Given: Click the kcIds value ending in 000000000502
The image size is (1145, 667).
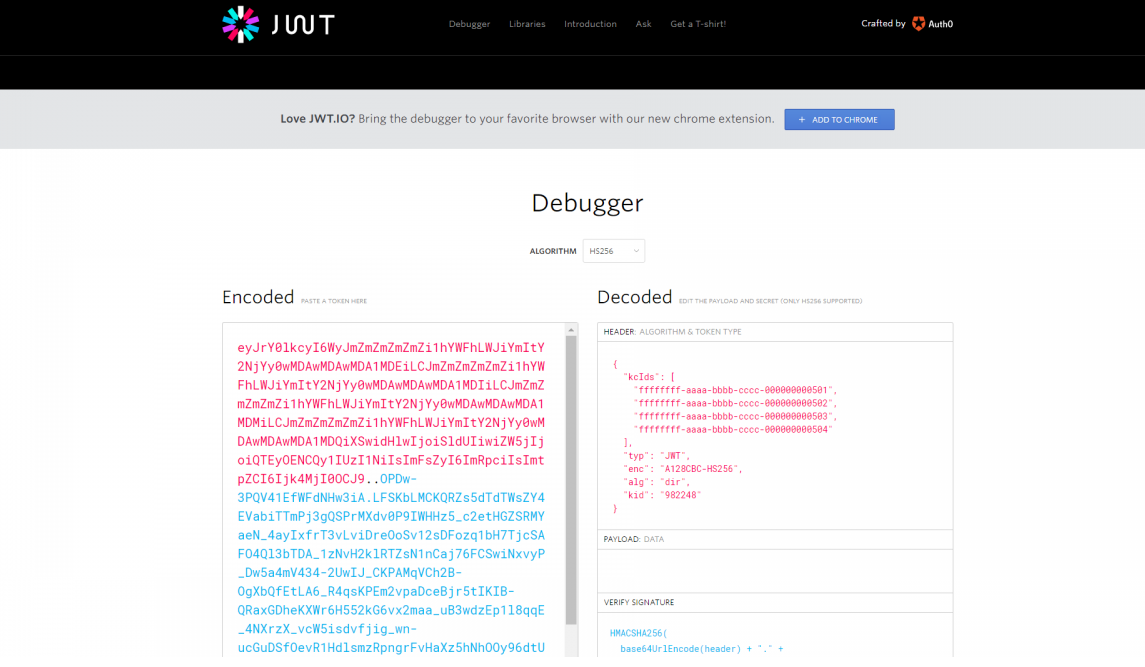Looking at the screenshot, I should (x=735, y=403).
